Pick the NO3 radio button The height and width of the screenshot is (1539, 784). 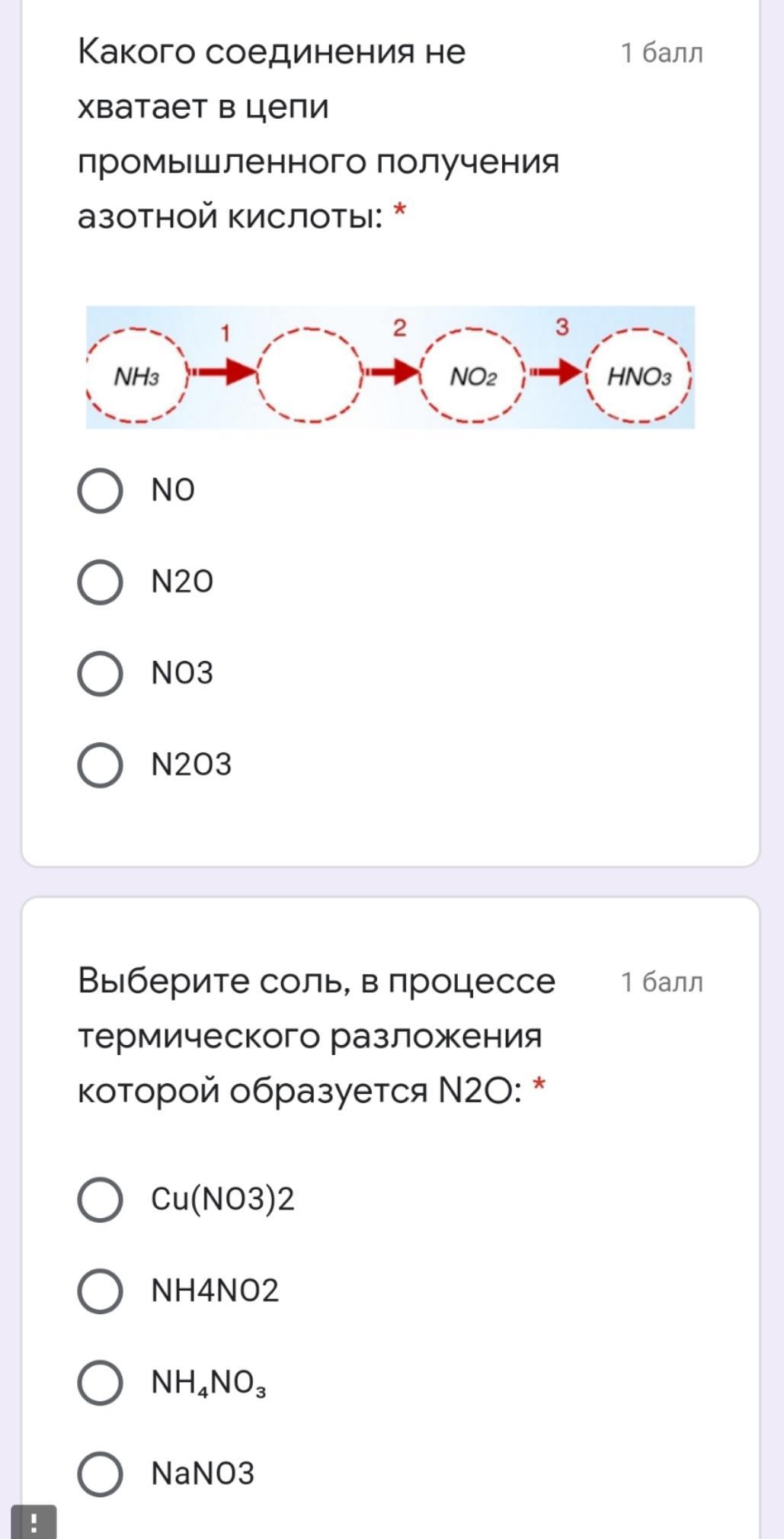click(101, 674)
